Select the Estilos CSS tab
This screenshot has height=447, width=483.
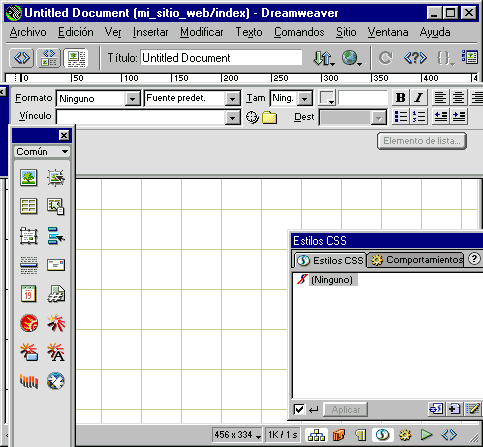point(330,260)
